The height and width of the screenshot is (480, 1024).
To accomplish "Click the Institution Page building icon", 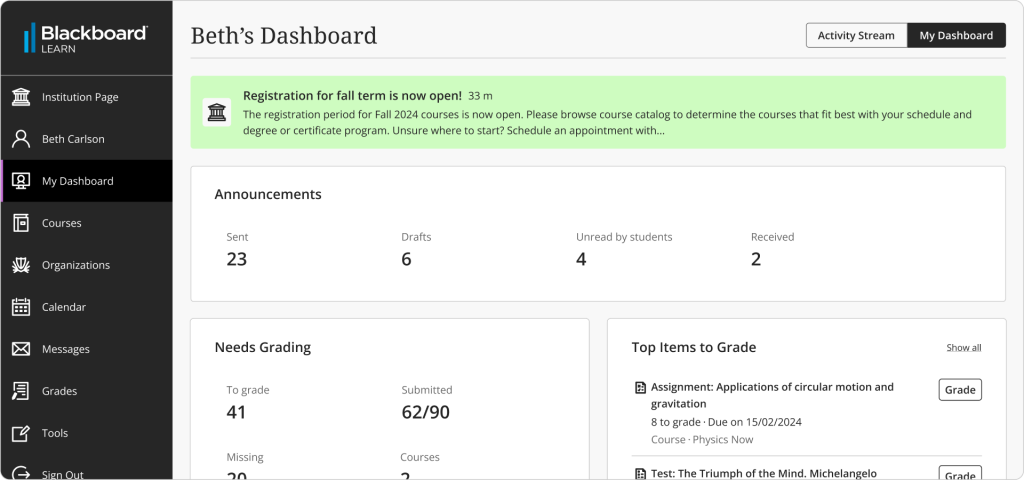I will tap(21, 97).
